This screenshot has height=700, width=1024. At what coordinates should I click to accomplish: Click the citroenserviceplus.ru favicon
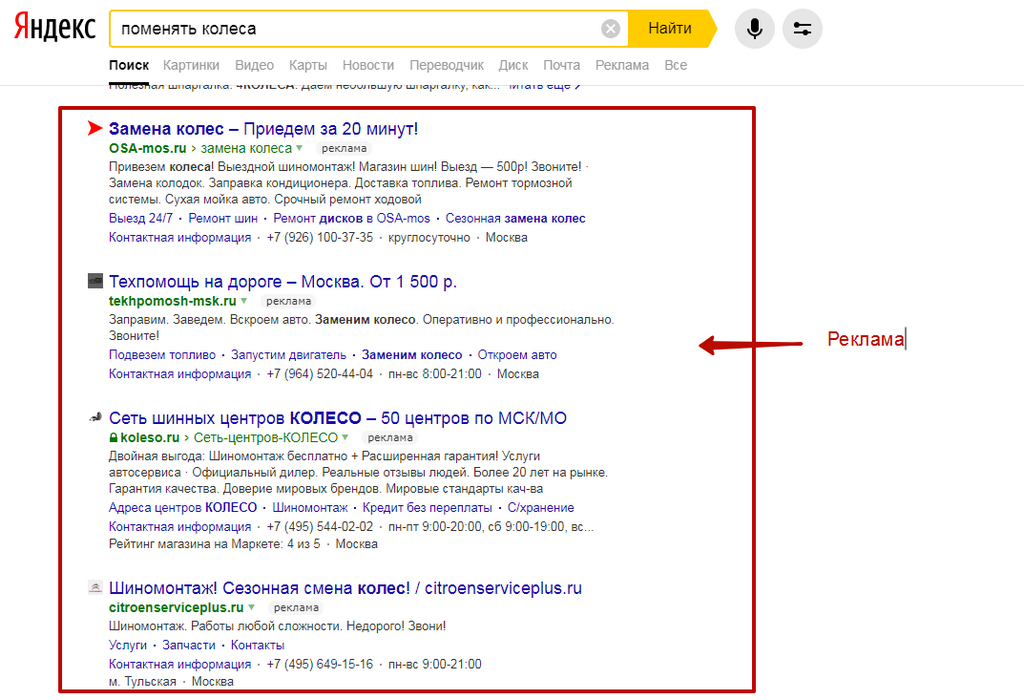pyautogui.click(x=95, y=587)
